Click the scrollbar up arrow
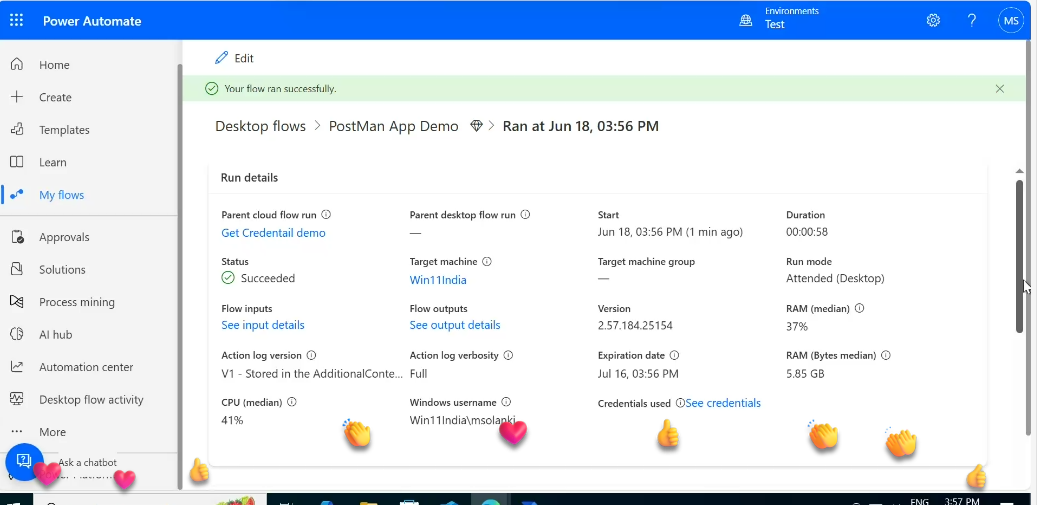 pos(1020,172)
